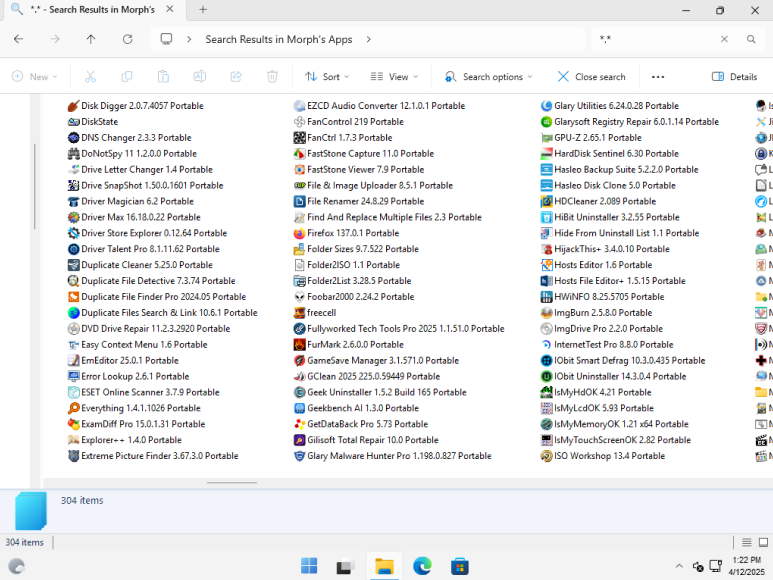The height and width of the screenshot is (580, 773).
Task: Click the Paste toolbar icon
Action: (163, 76)
